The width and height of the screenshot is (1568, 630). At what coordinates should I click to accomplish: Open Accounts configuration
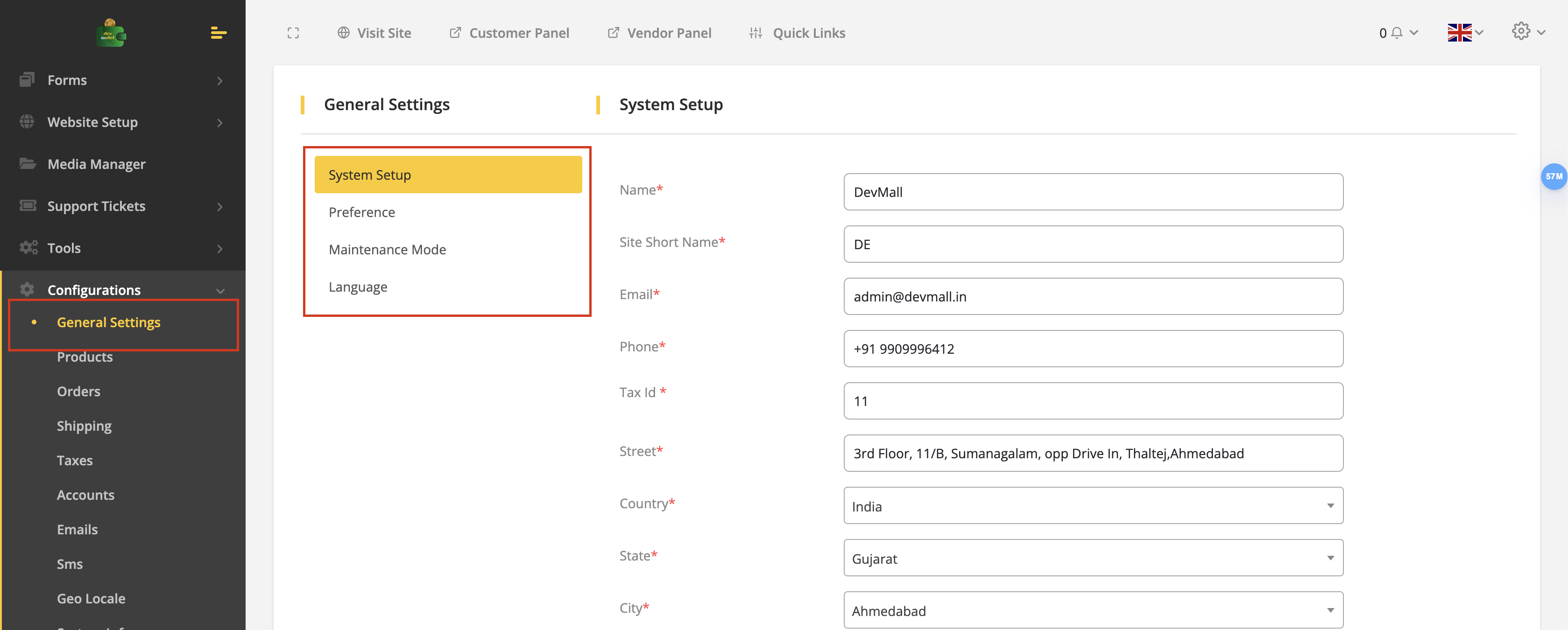coord(85,495)
